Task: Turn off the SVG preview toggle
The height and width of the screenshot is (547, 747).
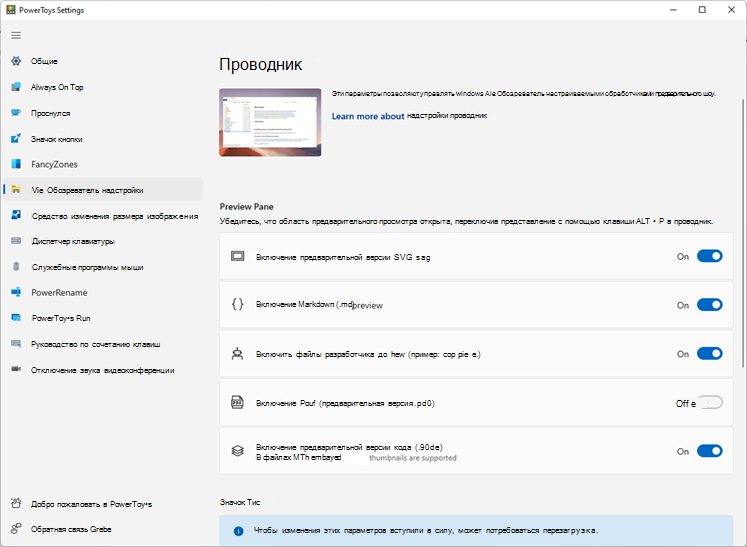Action: pyautogui.click(x=709, y=256)
